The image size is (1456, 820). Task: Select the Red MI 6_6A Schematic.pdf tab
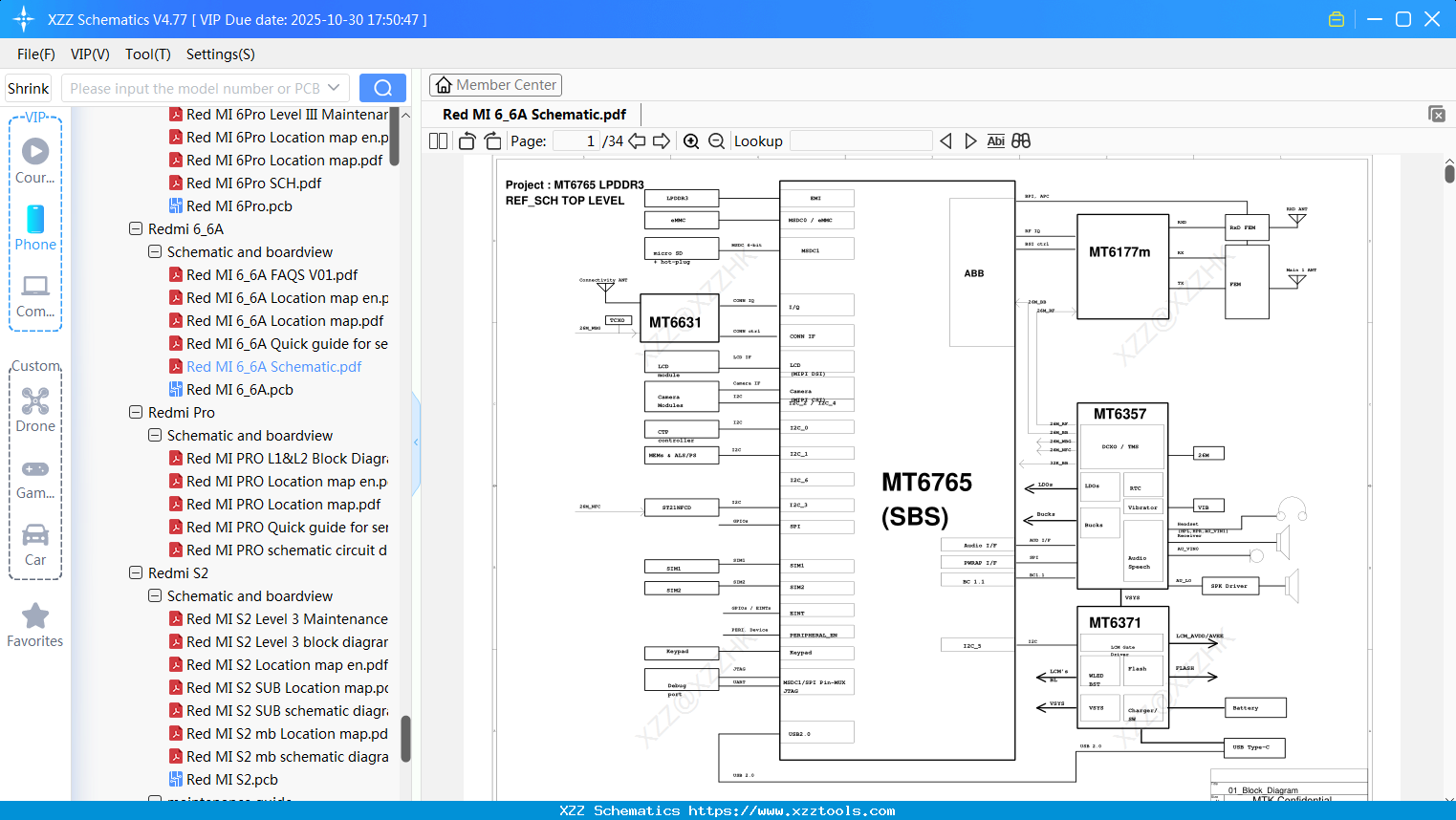(x=533, y=114)
